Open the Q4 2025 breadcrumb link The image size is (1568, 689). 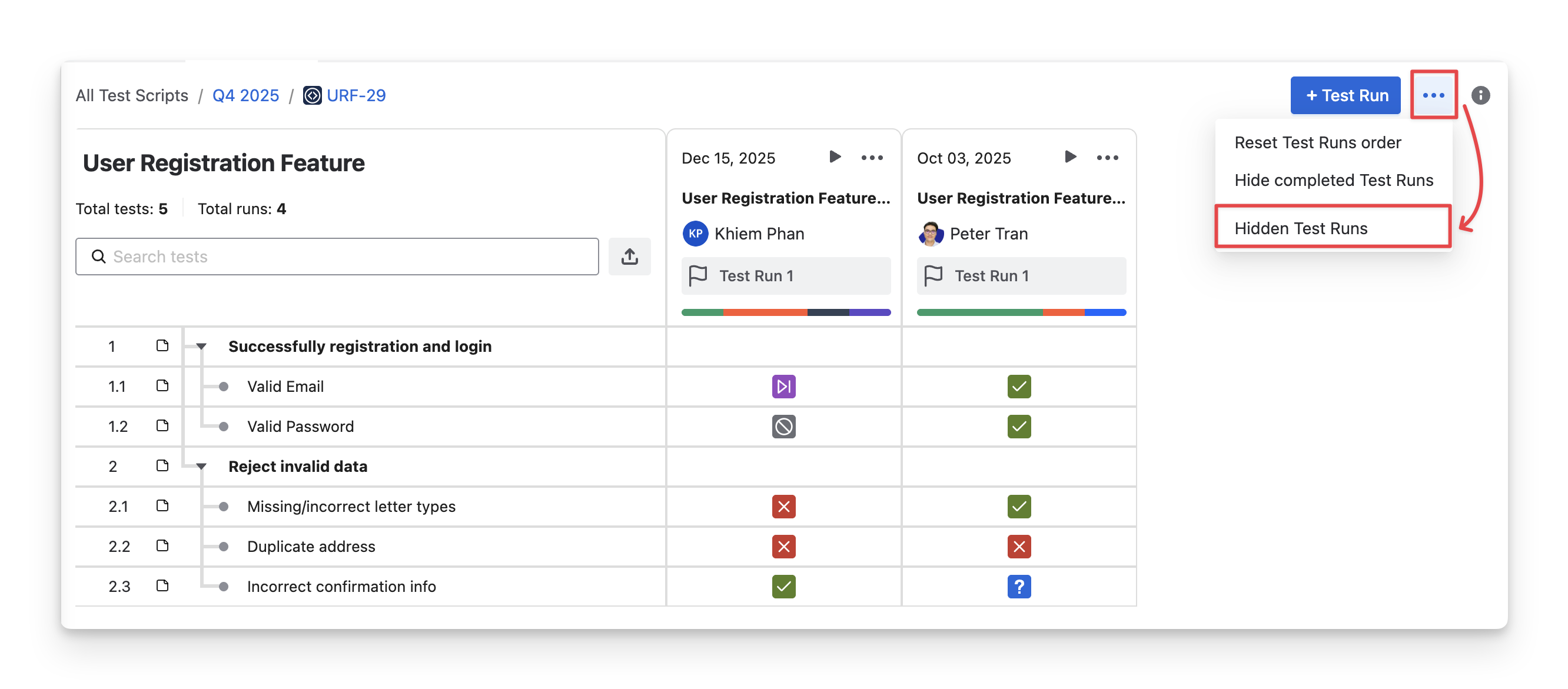[245, 95]
